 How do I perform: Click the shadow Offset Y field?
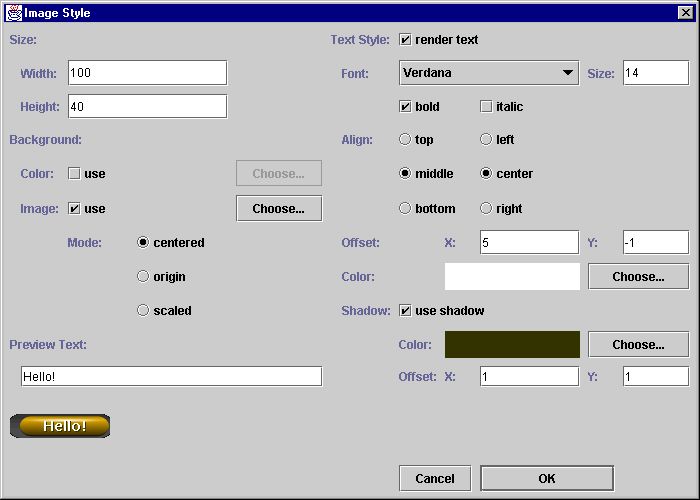[x=656, y=376]
